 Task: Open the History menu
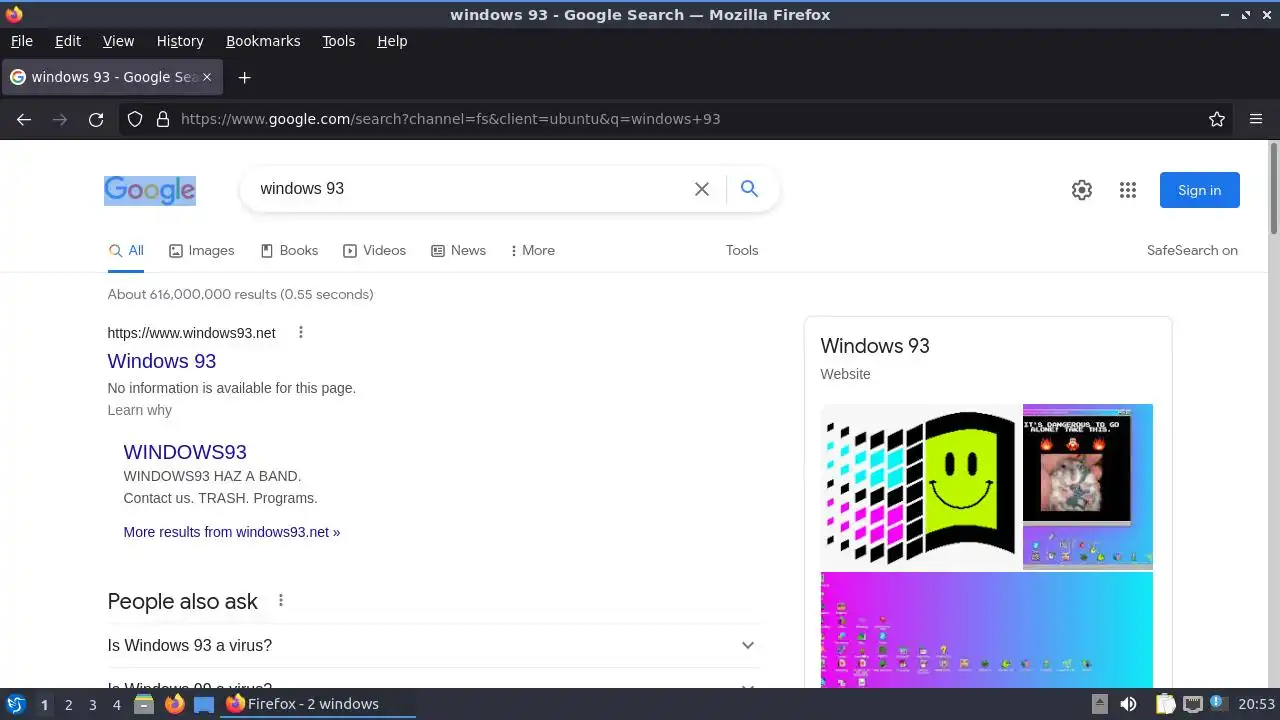click(x=180, y=41)
